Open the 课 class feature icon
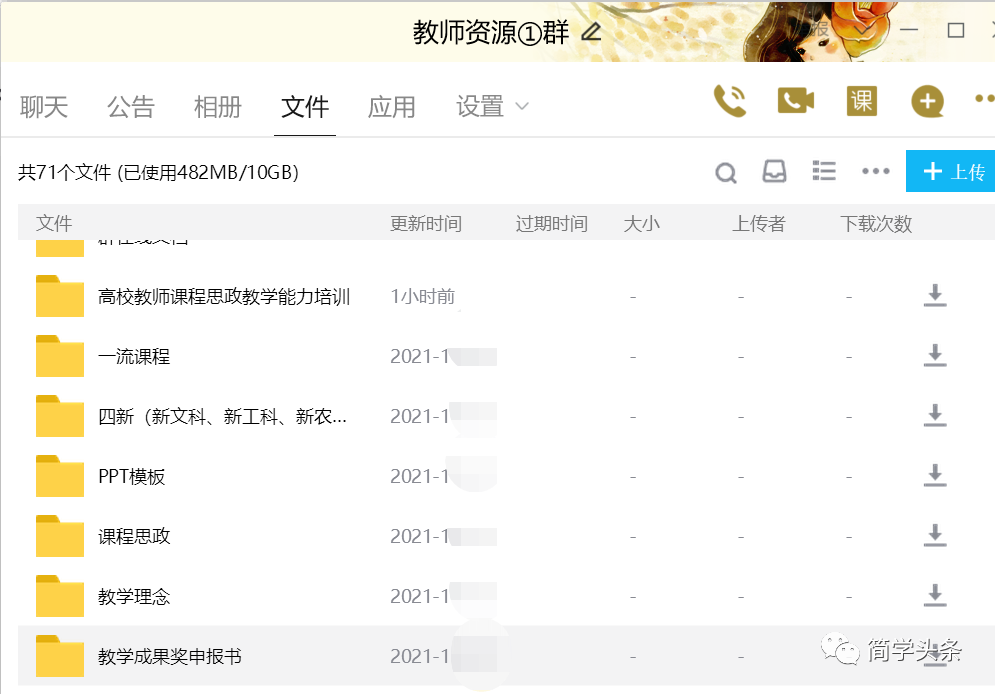Image resolution: width=995 pixels, height=694 pixels. [x=862, y=101]
